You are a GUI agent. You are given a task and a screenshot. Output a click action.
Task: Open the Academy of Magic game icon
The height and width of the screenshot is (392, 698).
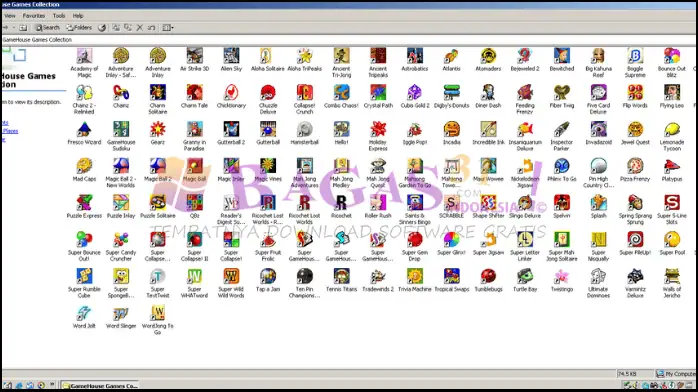click(84, 57)
